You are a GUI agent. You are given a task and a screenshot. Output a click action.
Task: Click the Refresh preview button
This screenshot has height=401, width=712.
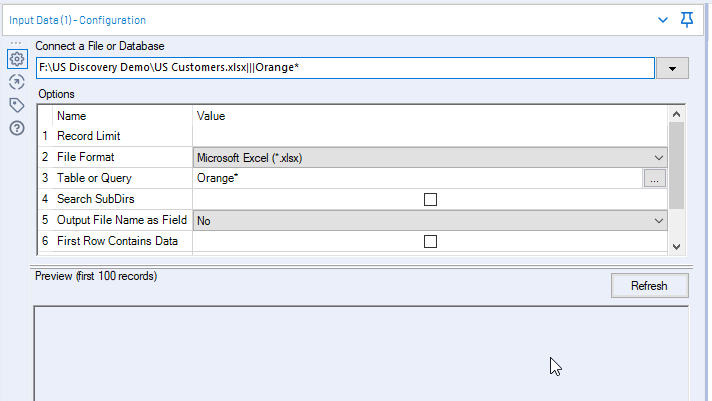click(649, 286)
